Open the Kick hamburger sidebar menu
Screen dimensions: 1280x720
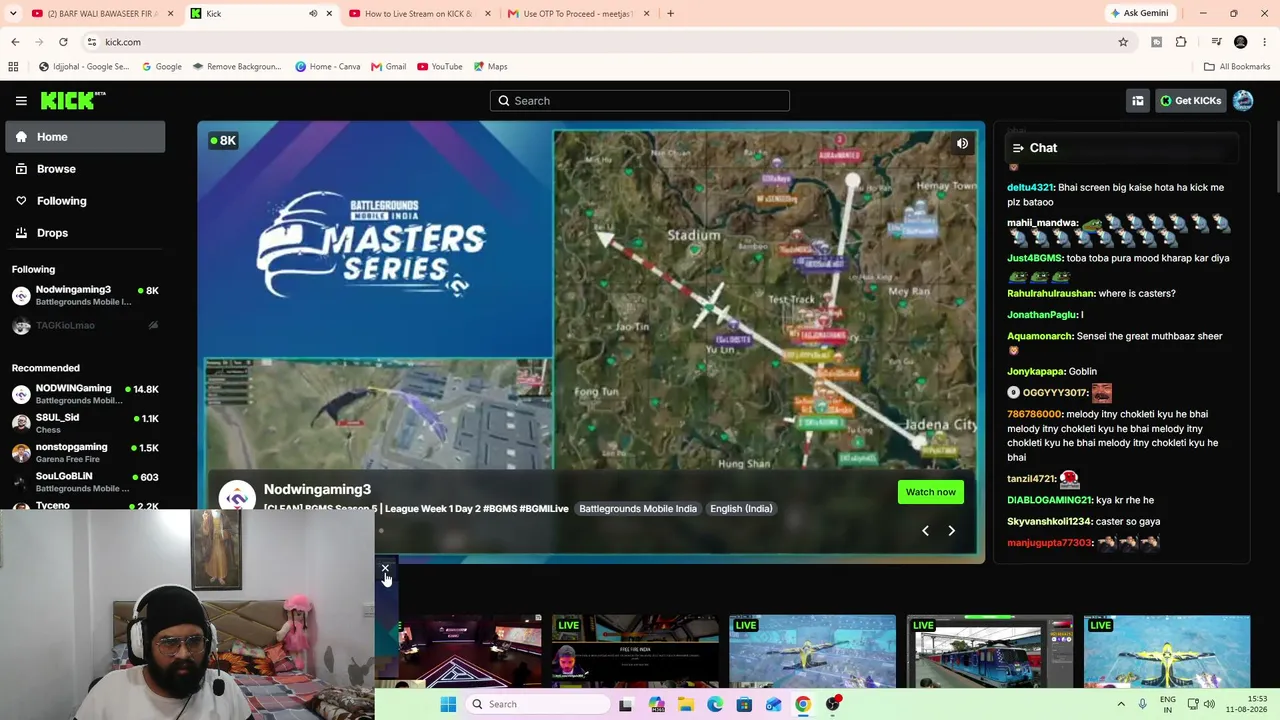(21, 101)
